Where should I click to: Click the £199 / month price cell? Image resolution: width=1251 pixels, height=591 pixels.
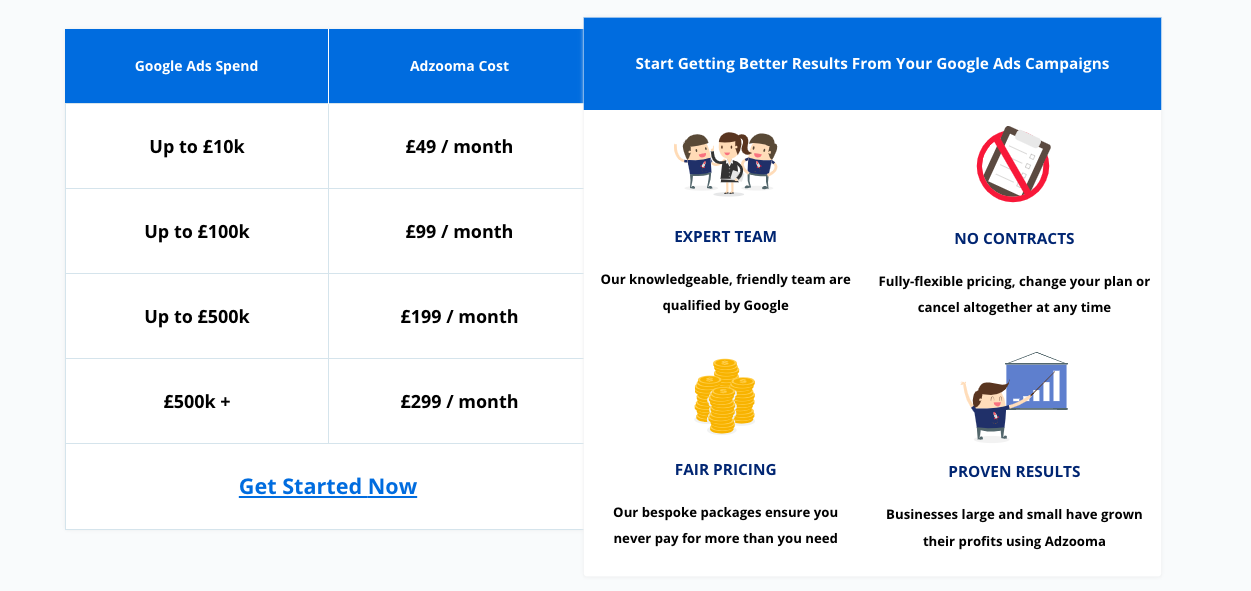click(x=459, y=317)
